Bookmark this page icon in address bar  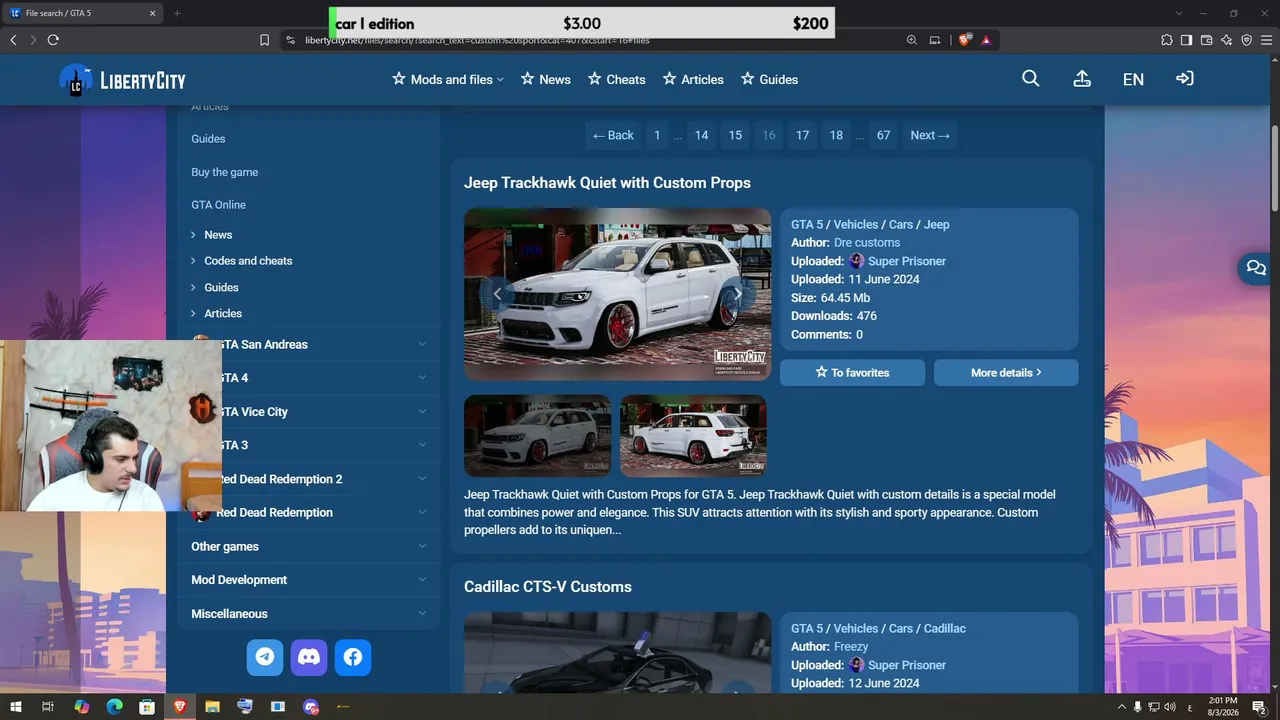point(264,40)
